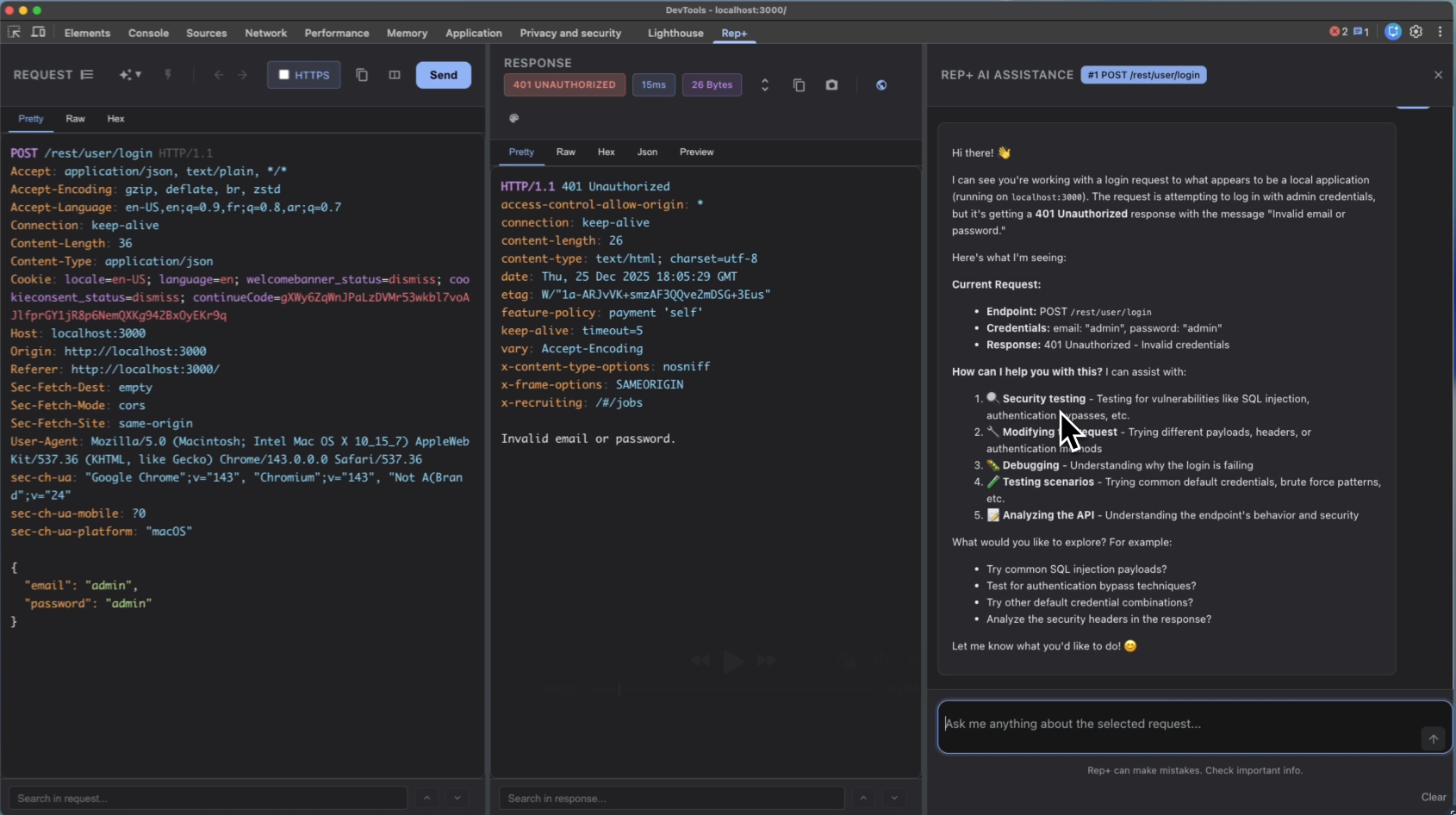The width and height of the screenshot is (1456, 815).
Task: Click the copy request icon
Action: tap(362, 75)
